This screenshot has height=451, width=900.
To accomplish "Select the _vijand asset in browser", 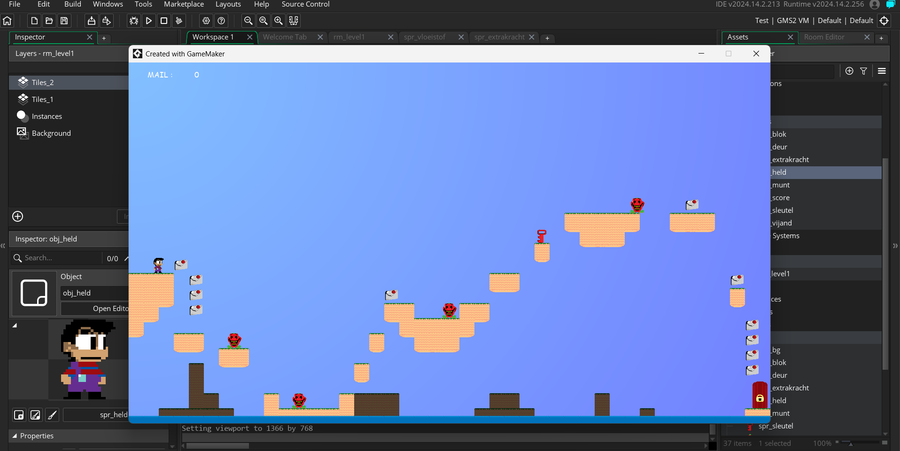I will pyautogui.click(x=825, y=223).
